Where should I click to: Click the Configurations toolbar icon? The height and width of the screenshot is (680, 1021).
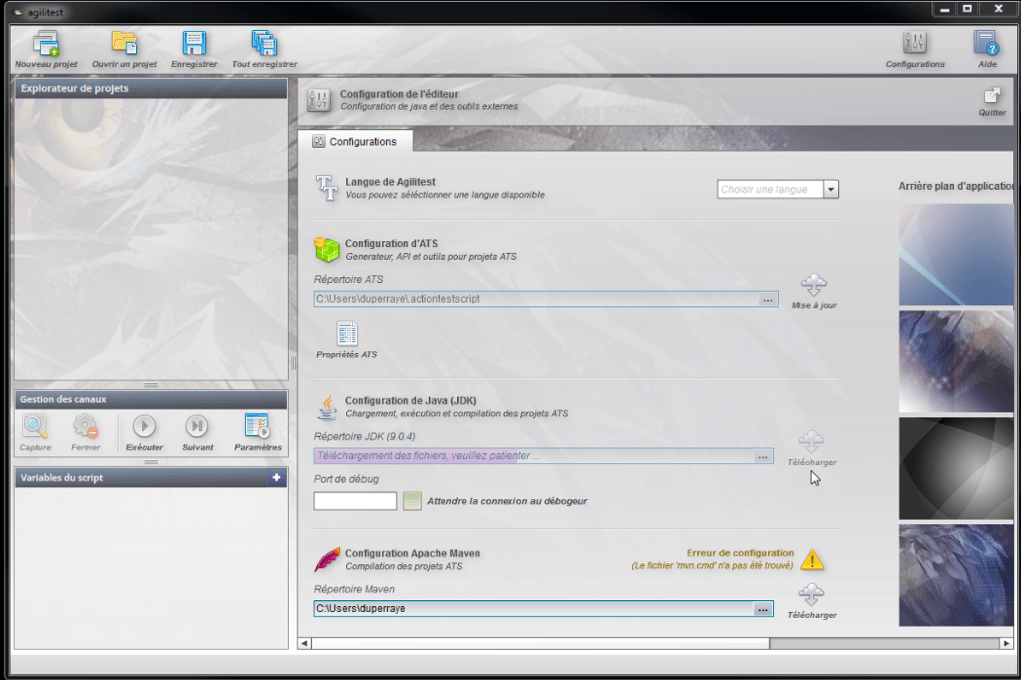pyautogui.click(x=914, y=44)
